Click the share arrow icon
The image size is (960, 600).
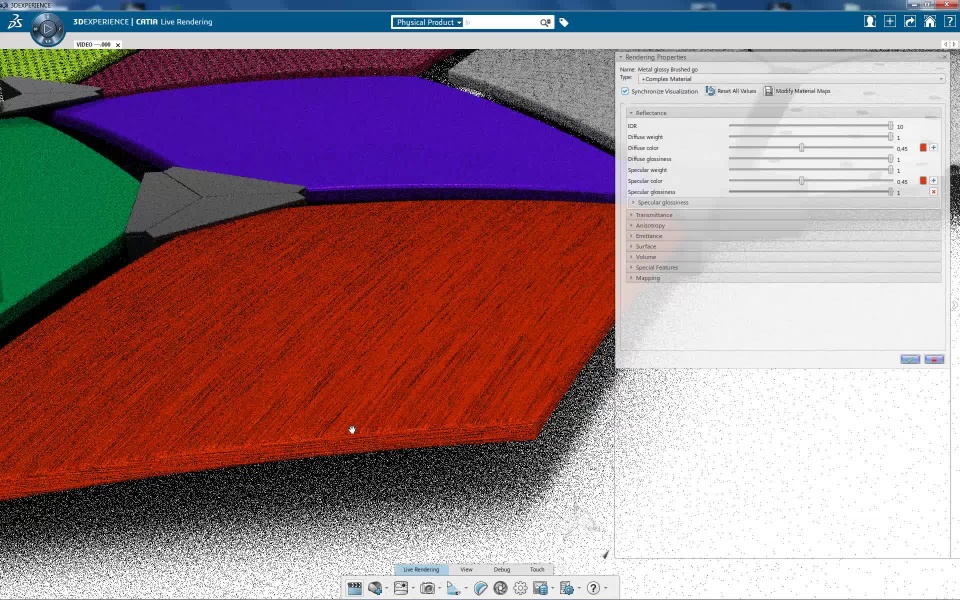coord(910,21)
